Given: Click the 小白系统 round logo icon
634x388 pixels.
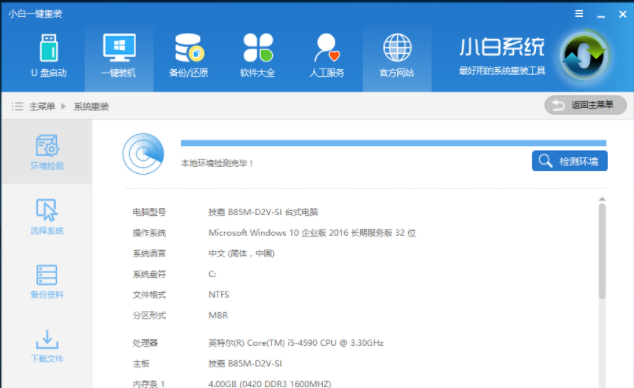Looking at the screenshot, I should tap(584, 55).
